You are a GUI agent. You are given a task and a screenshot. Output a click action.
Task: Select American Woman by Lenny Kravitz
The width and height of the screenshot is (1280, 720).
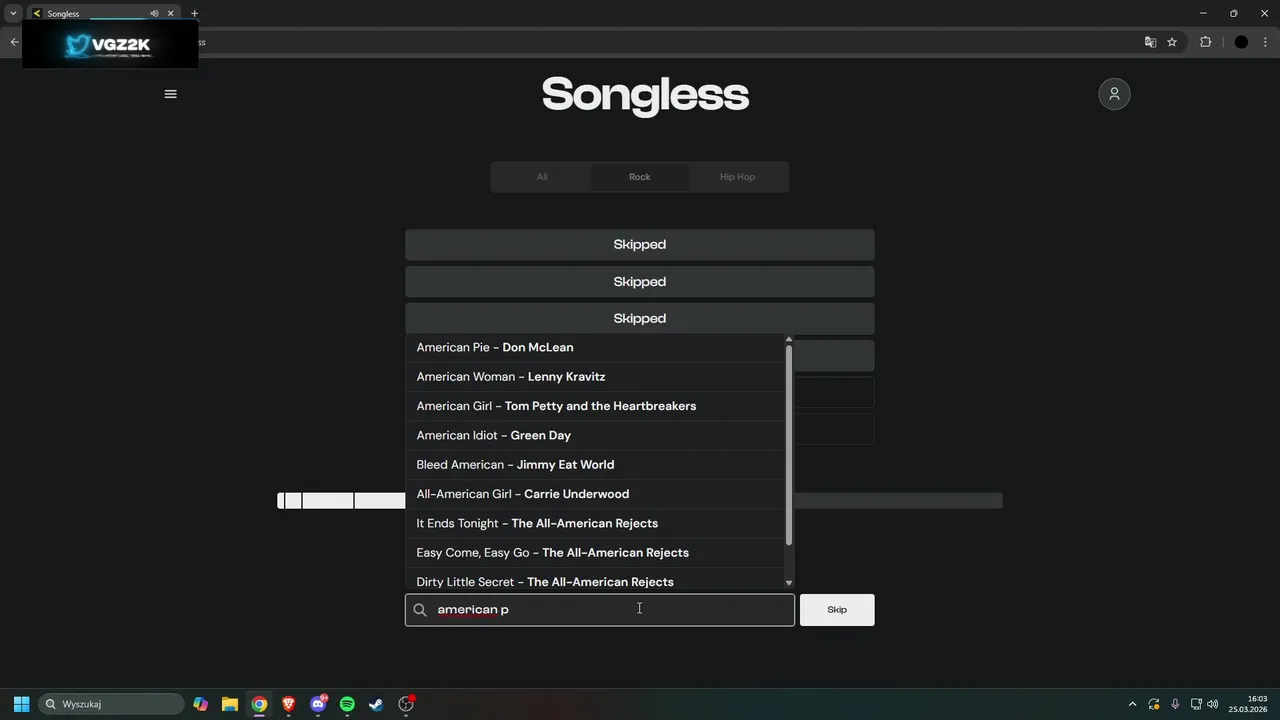click(595, 376)
